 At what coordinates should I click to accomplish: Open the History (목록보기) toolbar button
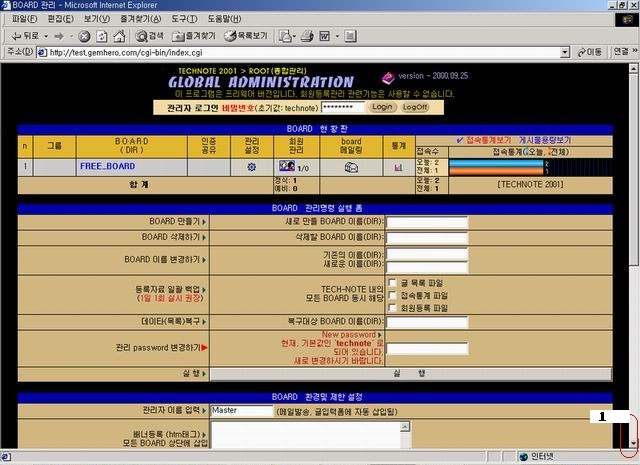(x=246, y=36)
